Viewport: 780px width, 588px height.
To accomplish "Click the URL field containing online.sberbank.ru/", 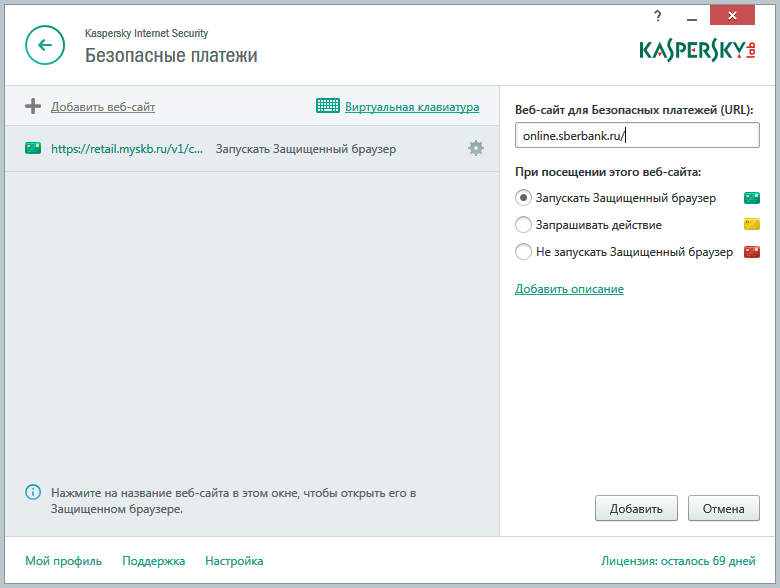I will coord(637,135).
